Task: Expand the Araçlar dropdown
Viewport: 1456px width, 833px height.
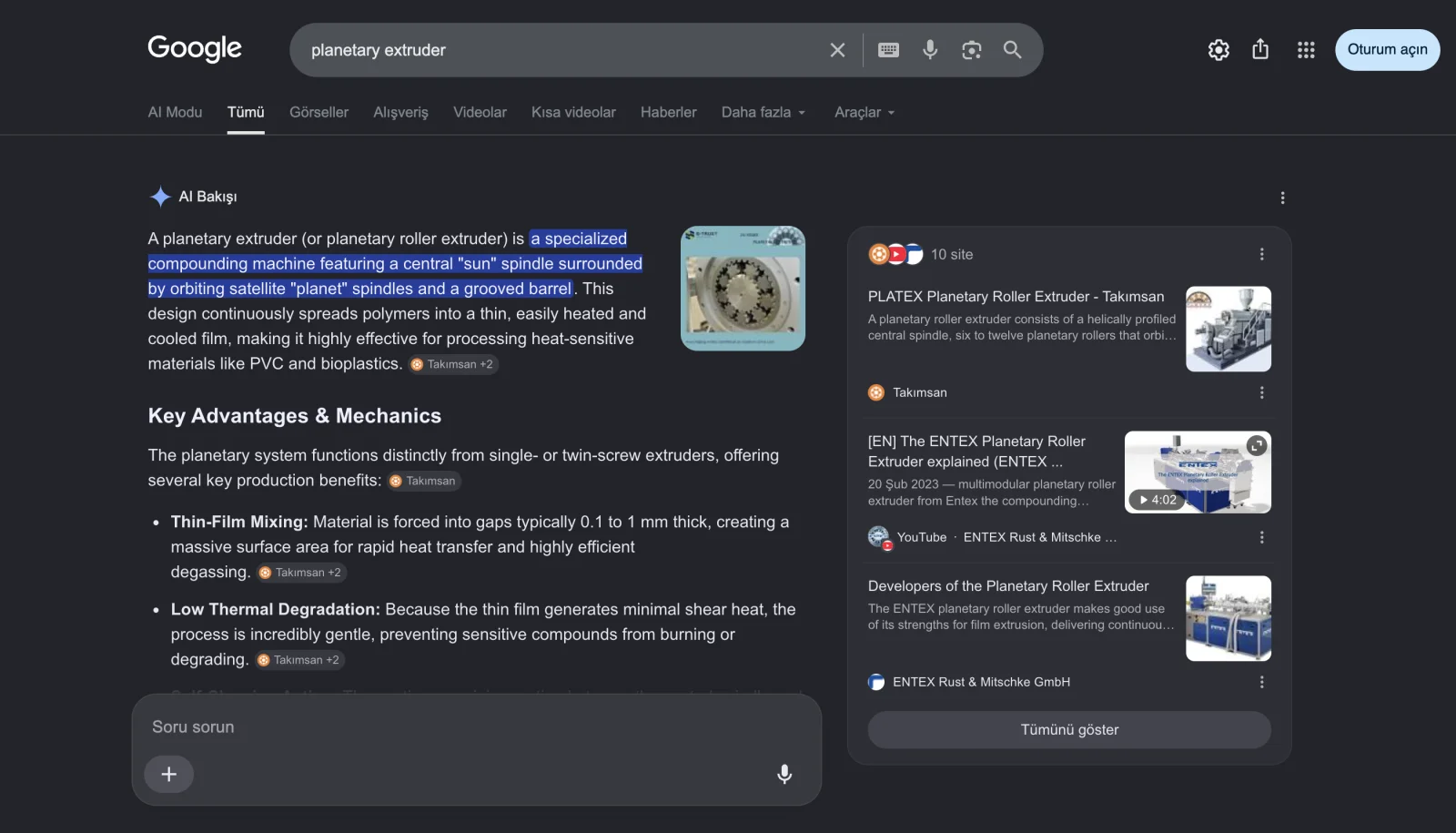Action: (864, 112)
